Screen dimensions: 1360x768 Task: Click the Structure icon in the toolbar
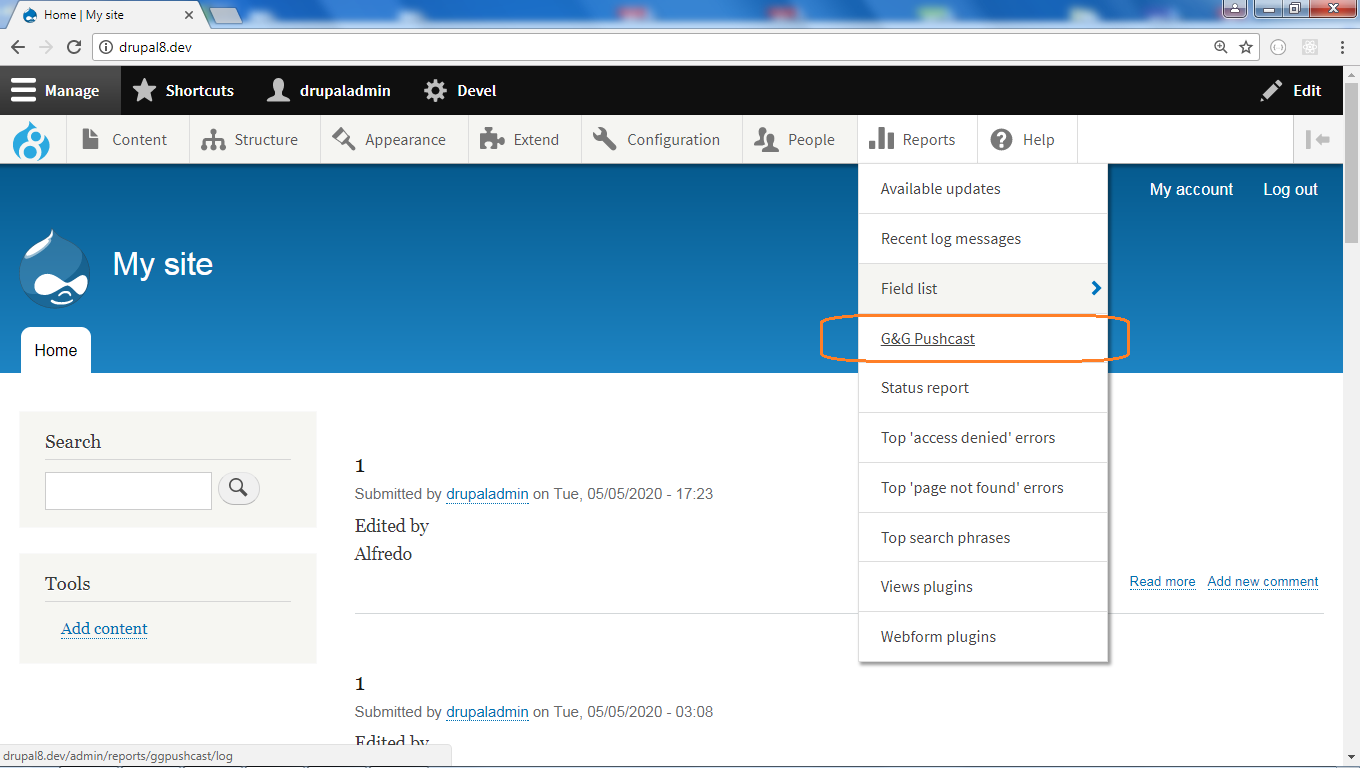213,139
